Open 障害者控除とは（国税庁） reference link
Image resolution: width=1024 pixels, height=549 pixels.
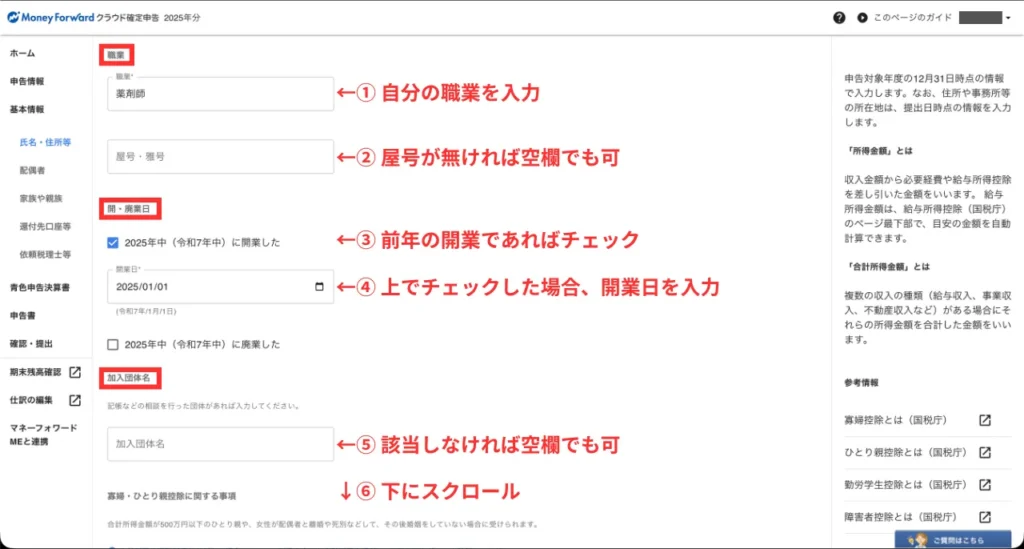click(x=900, y=517)
